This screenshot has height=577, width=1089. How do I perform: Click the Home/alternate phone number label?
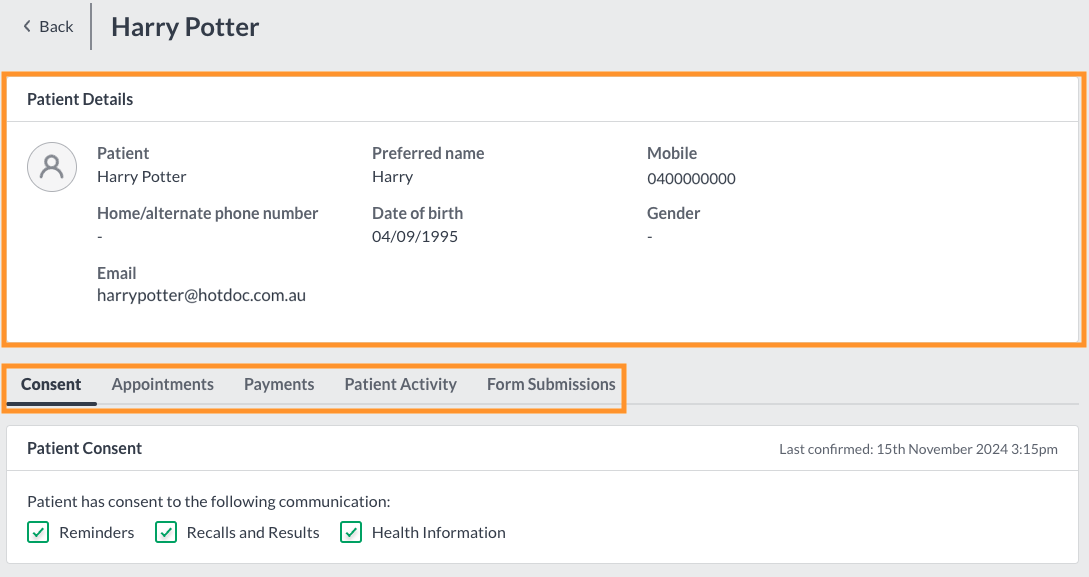point(208,213)
